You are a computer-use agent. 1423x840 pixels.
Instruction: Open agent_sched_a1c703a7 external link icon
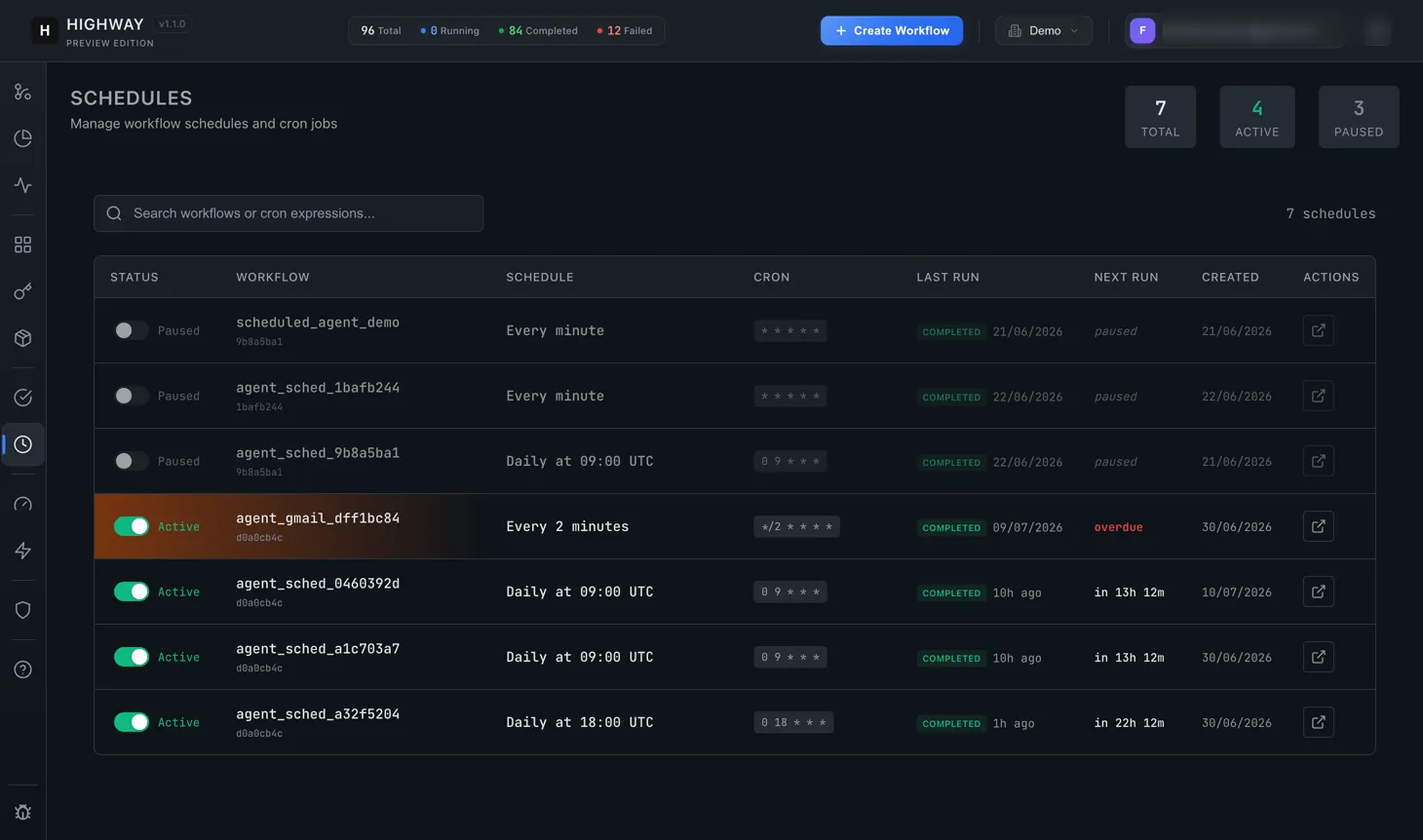coord(1318,657)
